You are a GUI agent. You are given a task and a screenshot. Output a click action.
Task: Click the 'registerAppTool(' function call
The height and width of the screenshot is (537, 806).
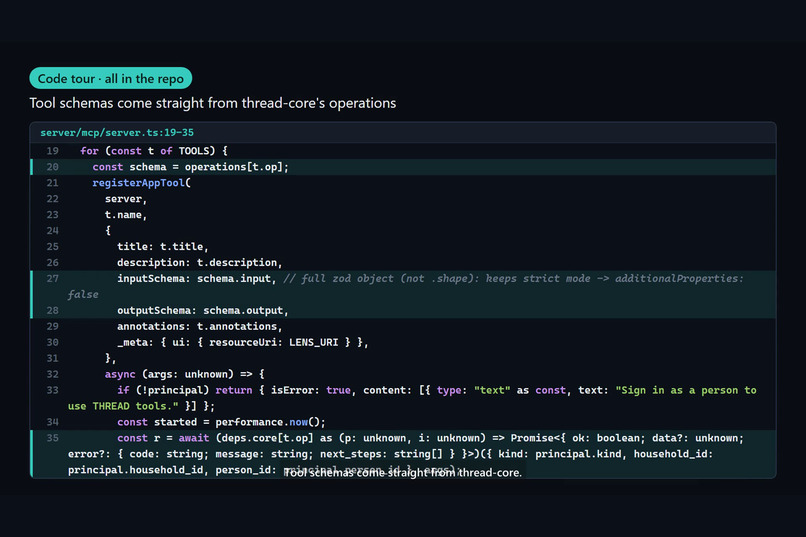pyautogui.click(x=141, y=183)
